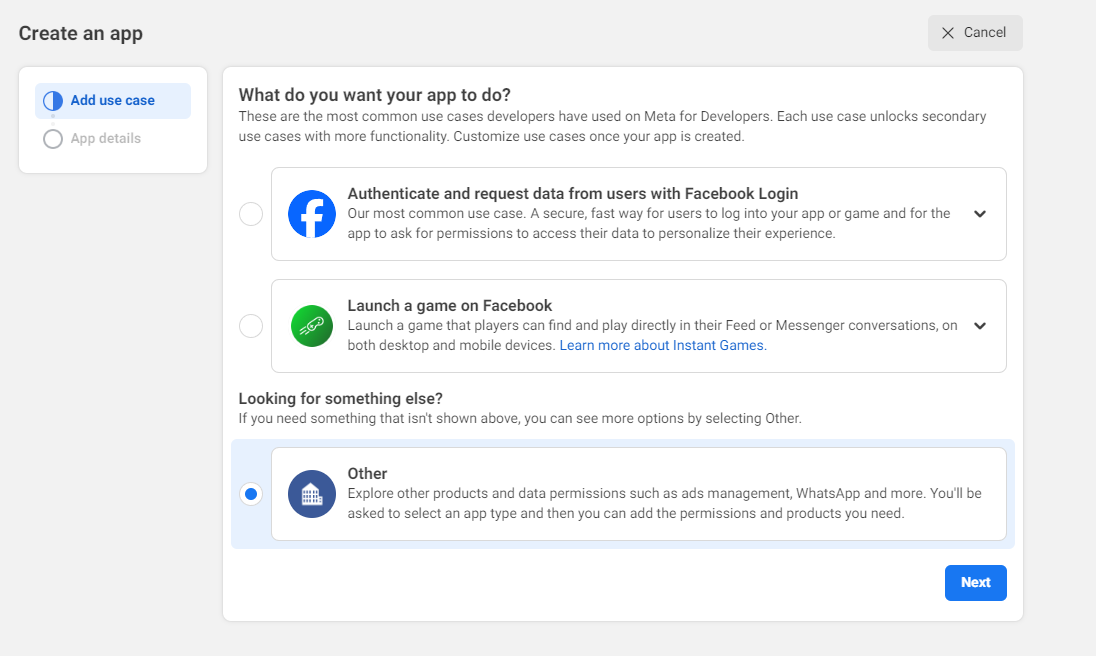Click the green game controller icon
The height and width of the screenshot is (656, 1096).
(312, 326)
